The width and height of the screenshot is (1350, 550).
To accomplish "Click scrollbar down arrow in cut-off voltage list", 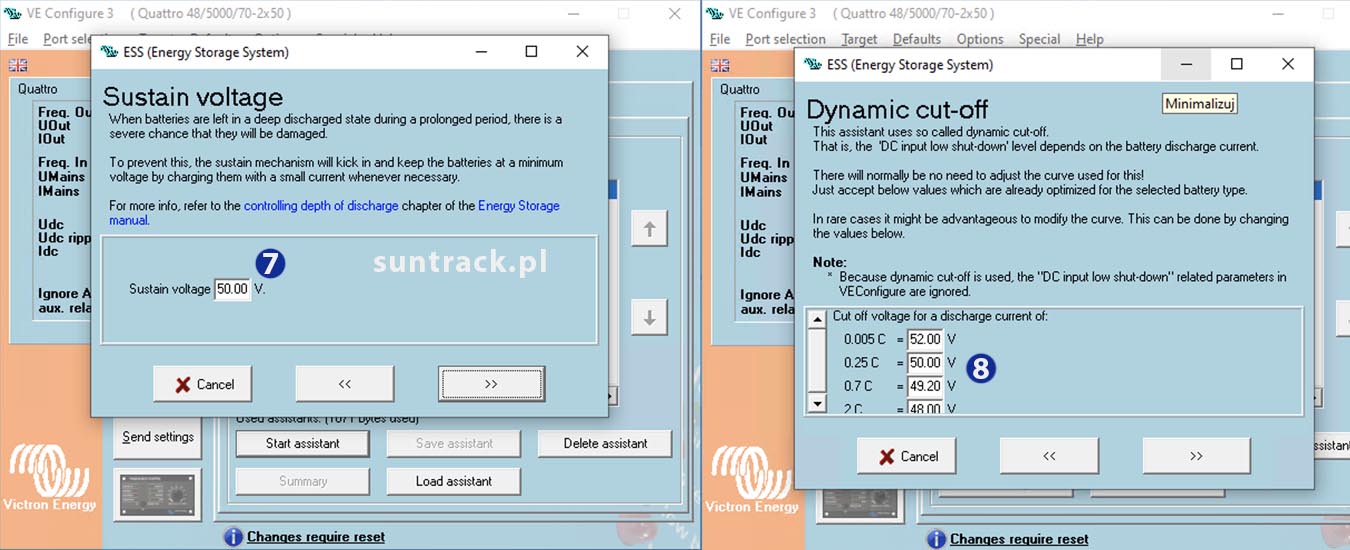I will 817,403.
